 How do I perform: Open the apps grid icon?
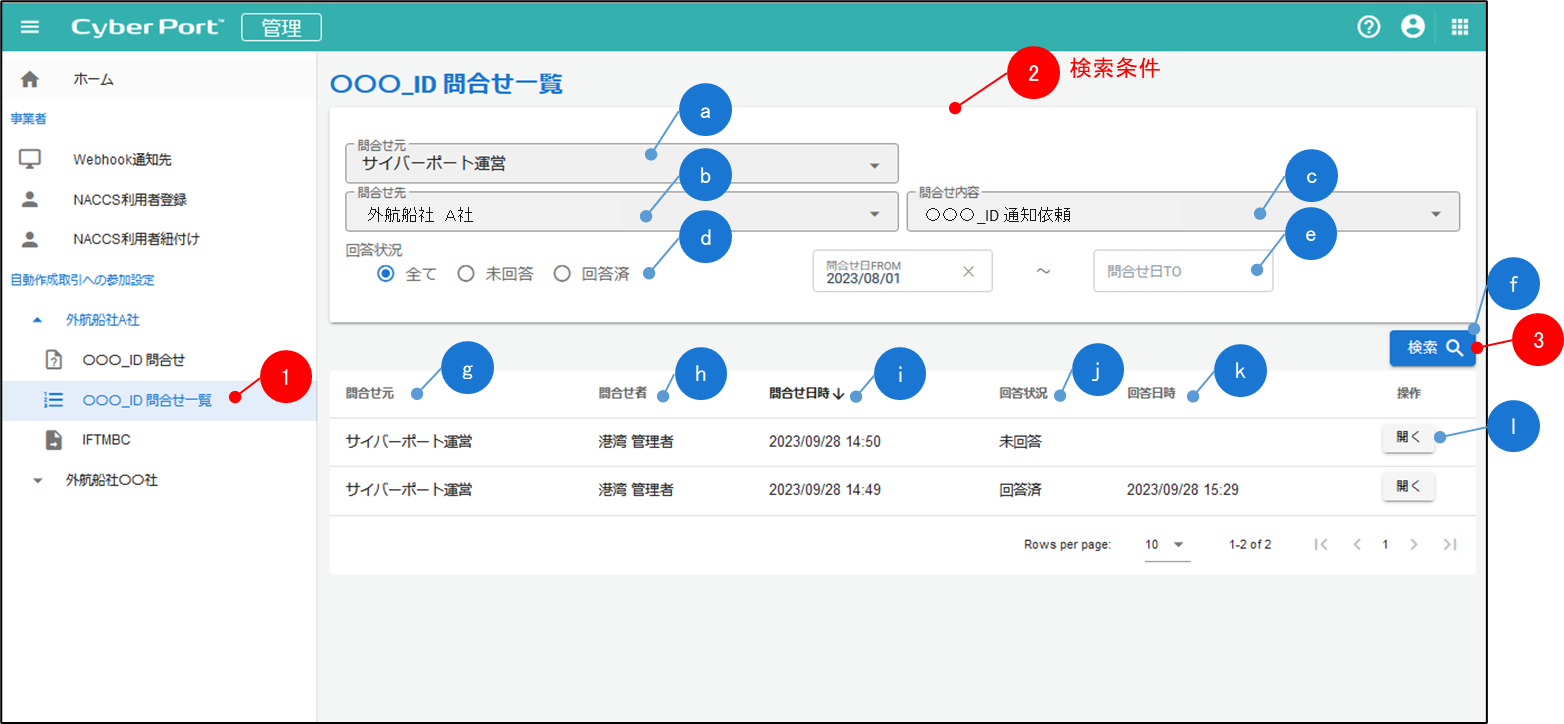click(x=1460, y=27)
